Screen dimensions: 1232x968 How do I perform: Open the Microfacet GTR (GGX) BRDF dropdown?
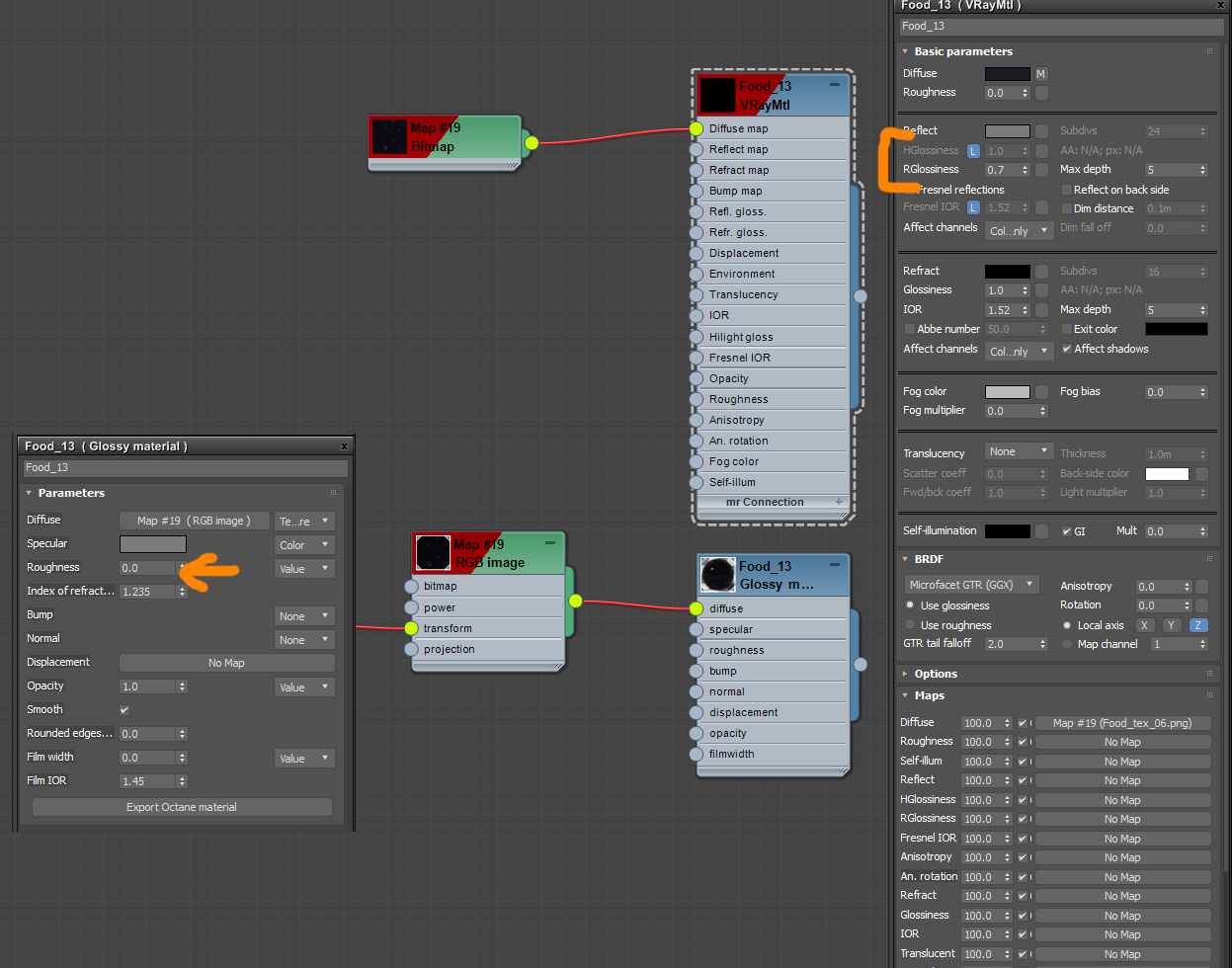point(972,585)
